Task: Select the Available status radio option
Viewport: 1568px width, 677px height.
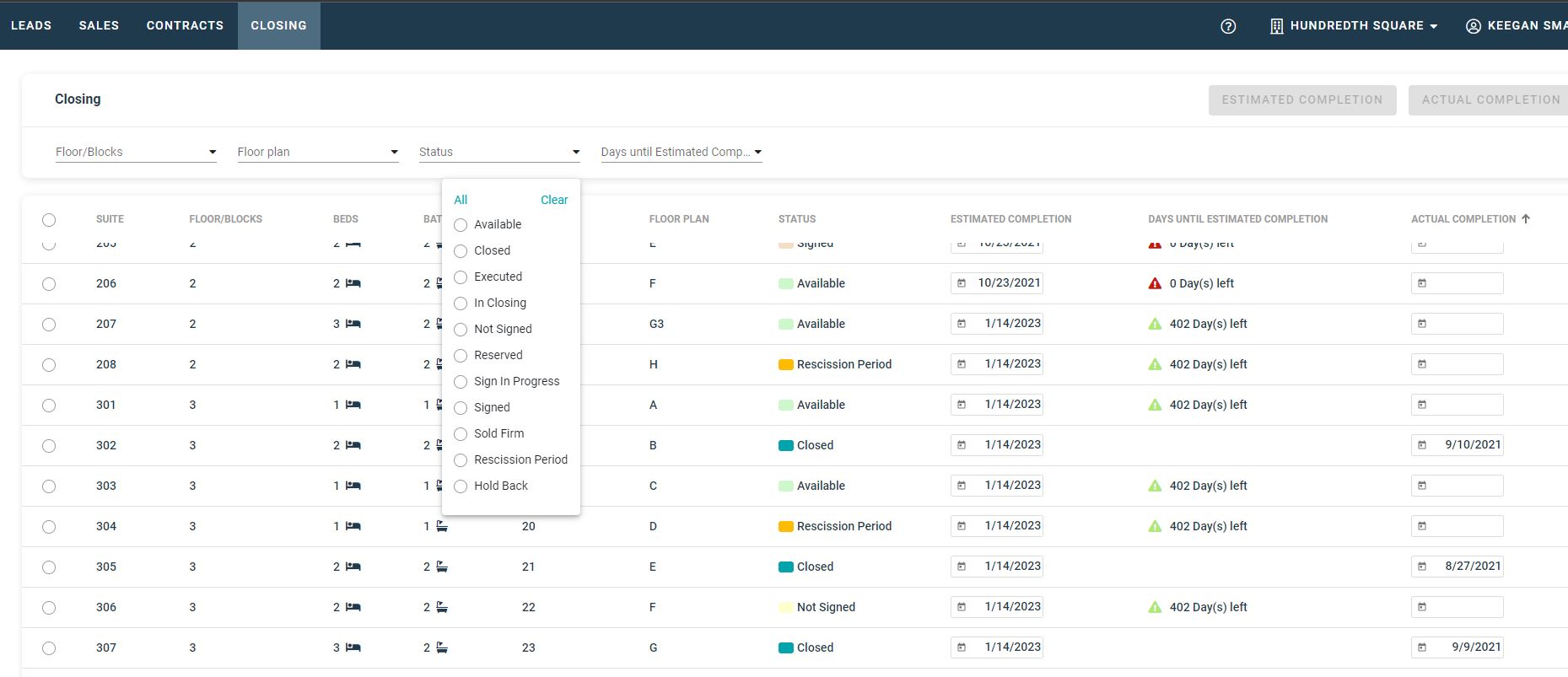Action: (461, 225)
